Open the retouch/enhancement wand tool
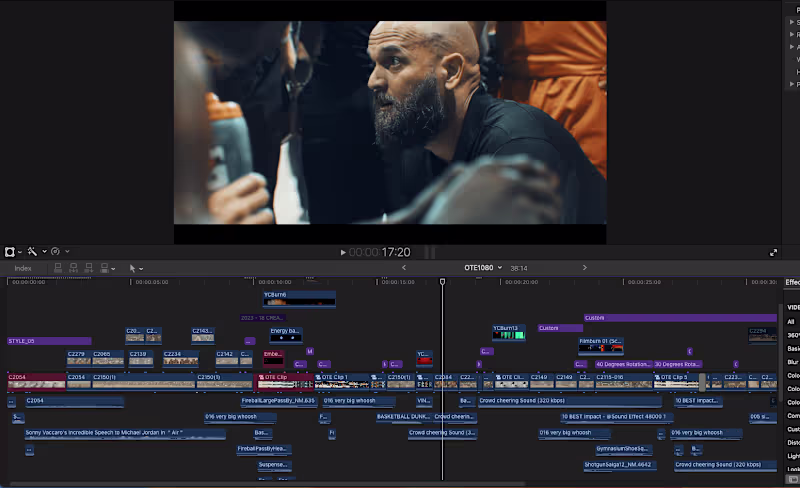The height and width of the screenshot is (488, 800). tap(32, 251)
